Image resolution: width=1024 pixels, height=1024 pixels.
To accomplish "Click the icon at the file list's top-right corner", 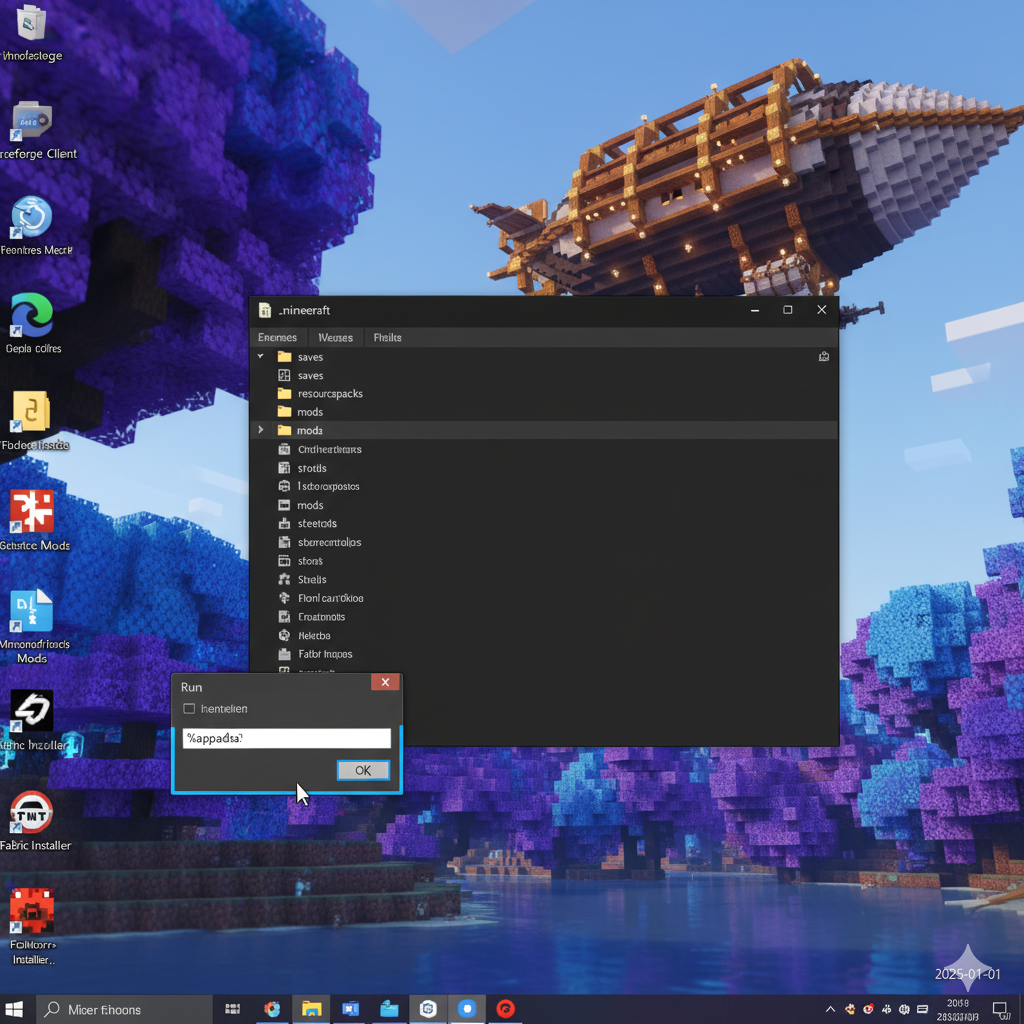I will tap(824, 356).
